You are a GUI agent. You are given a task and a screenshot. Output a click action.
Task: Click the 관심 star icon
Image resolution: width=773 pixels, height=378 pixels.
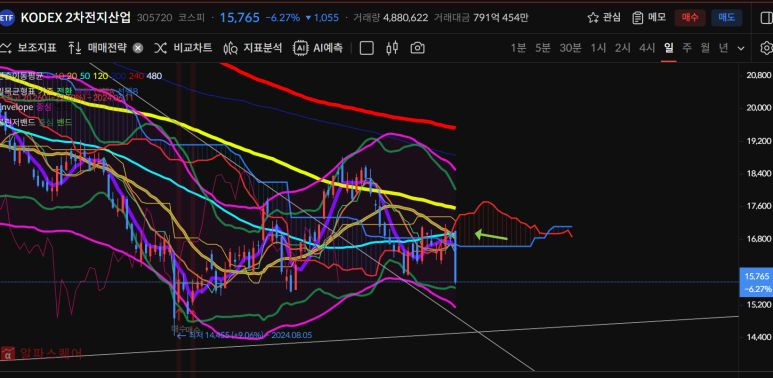(x=593, y=18)
